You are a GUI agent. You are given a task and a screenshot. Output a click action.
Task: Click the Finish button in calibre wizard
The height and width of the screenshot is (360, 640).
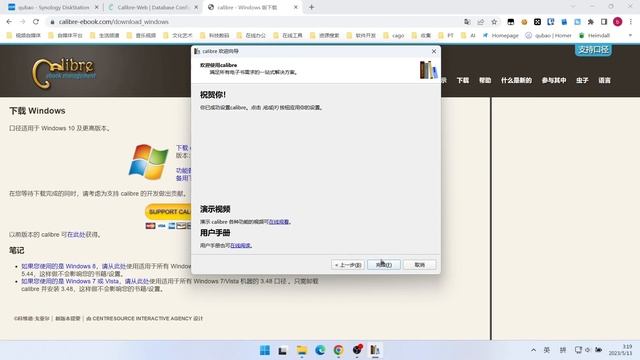click(x=384, y=265)
